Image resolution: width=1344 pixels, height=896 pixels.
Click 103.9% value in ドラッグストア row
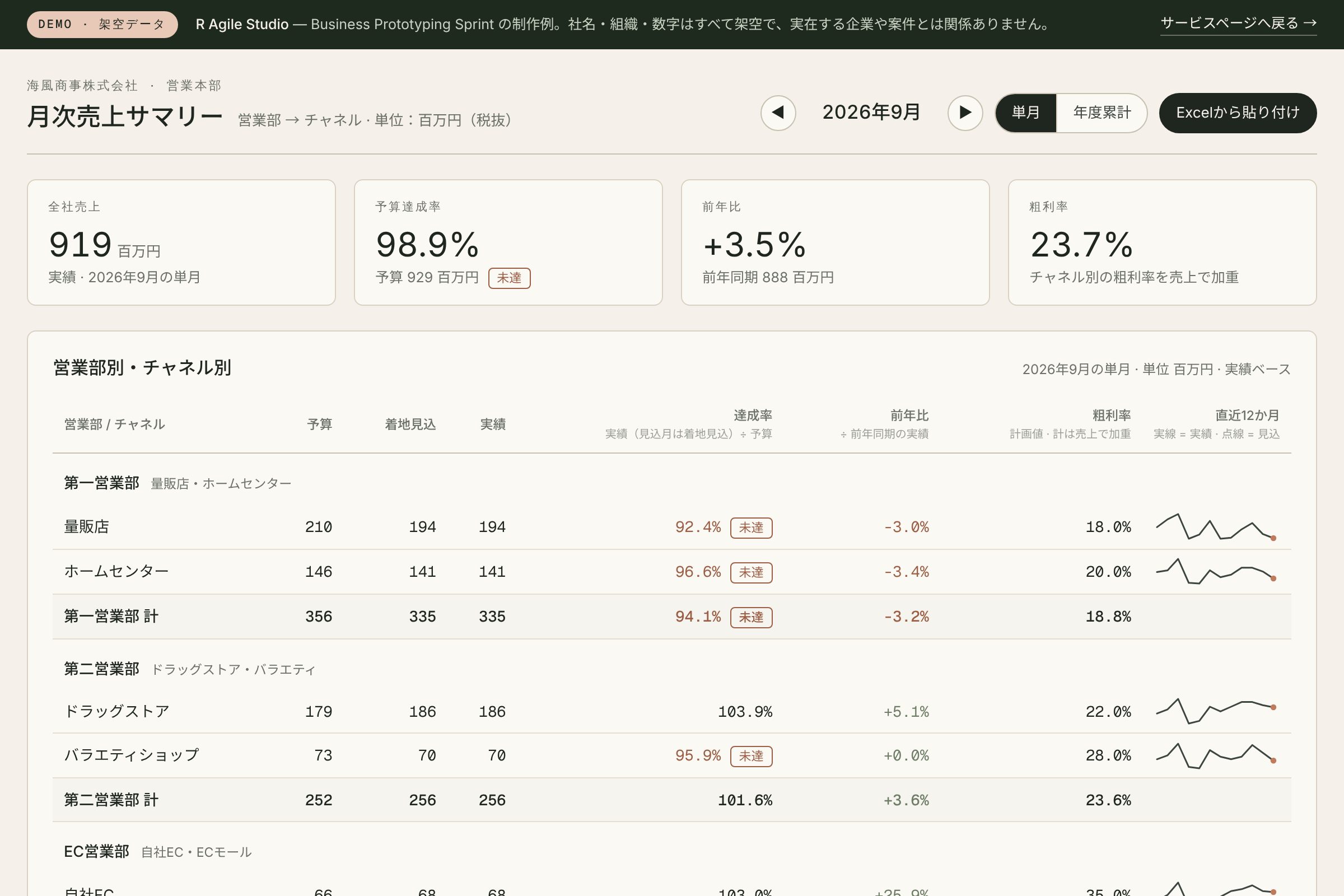pyautogui.click(x=745, y=712)
